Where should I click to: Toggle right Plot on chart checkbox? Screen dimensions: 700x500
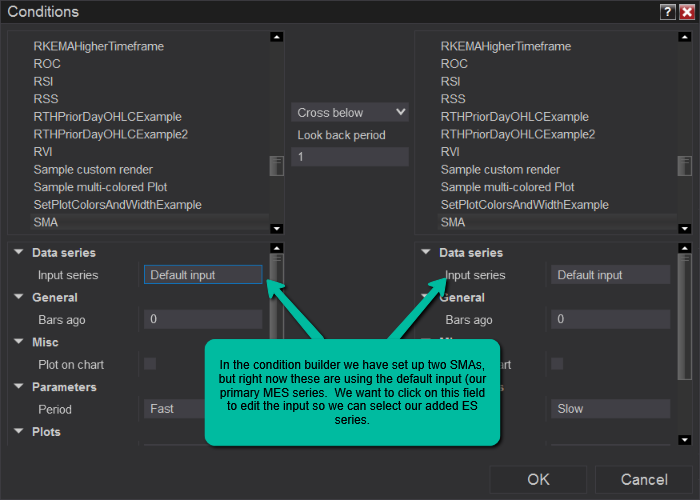(x=557, y=364)
